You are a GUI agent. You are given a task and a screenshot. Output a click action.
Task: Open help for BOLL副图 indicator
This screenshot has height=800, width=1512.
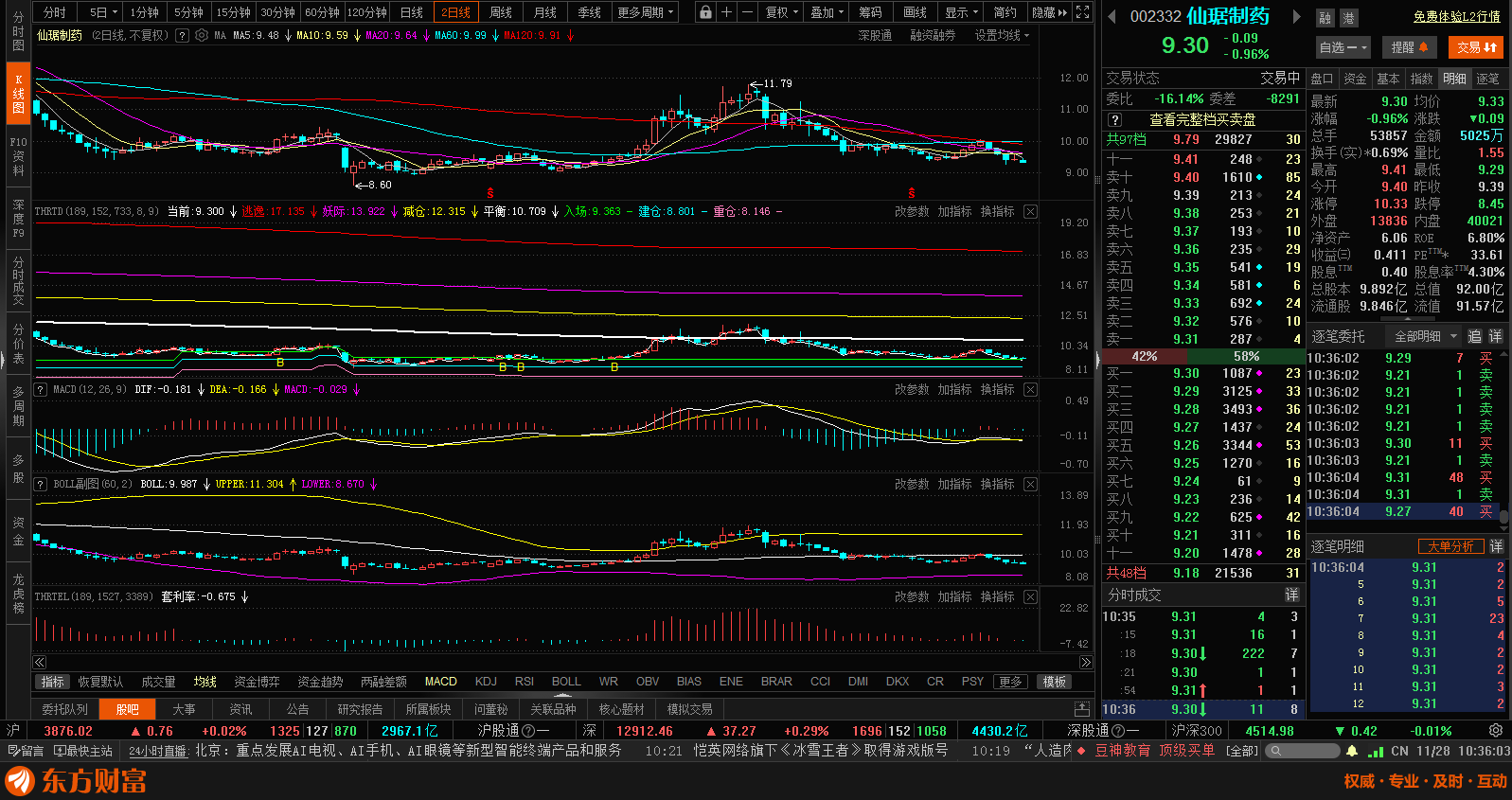[41, 484]
